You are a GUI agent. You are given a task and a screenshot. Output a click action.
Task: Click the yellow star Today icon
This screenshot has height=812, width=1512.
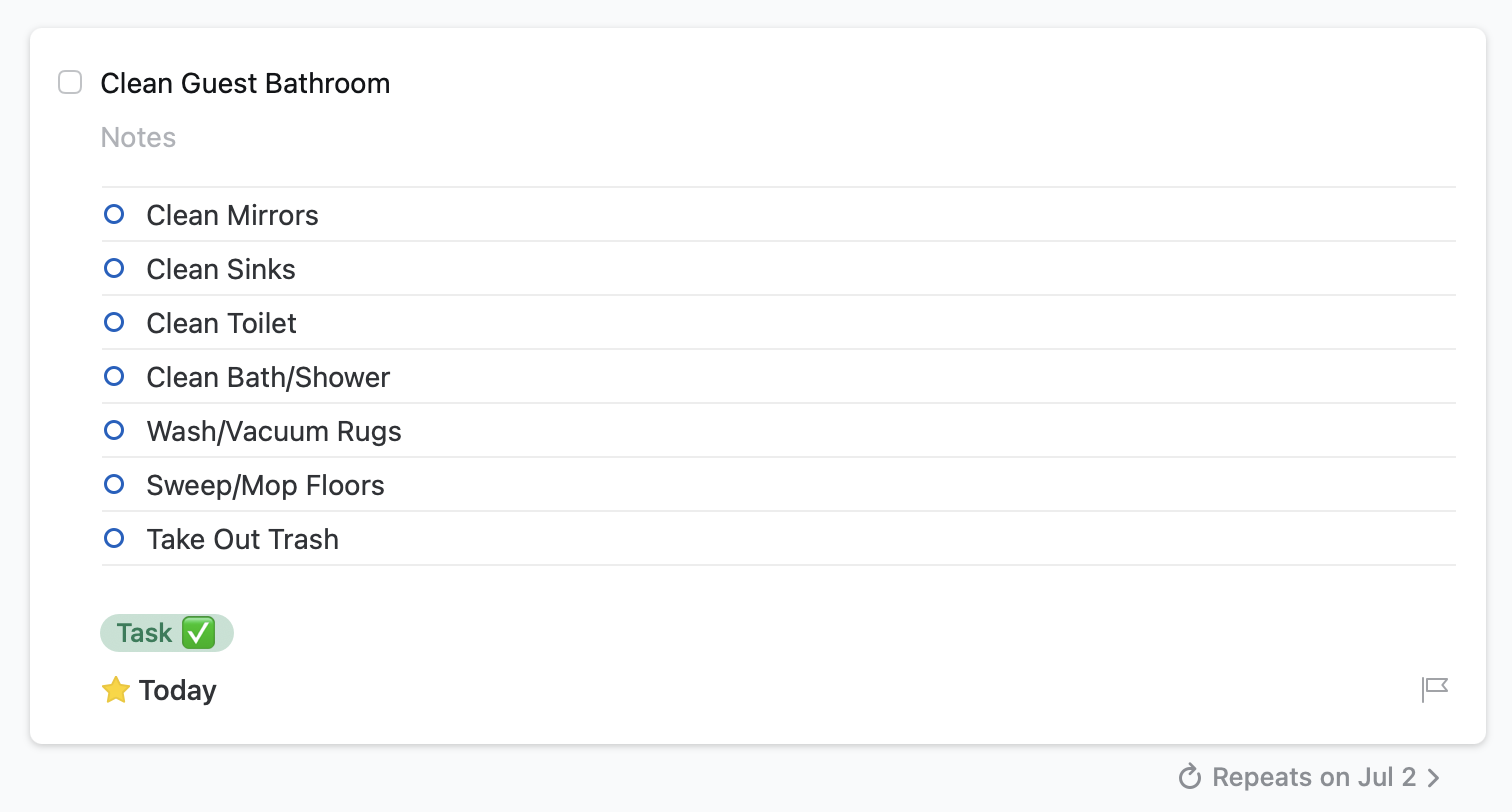(x=116, y=690)
